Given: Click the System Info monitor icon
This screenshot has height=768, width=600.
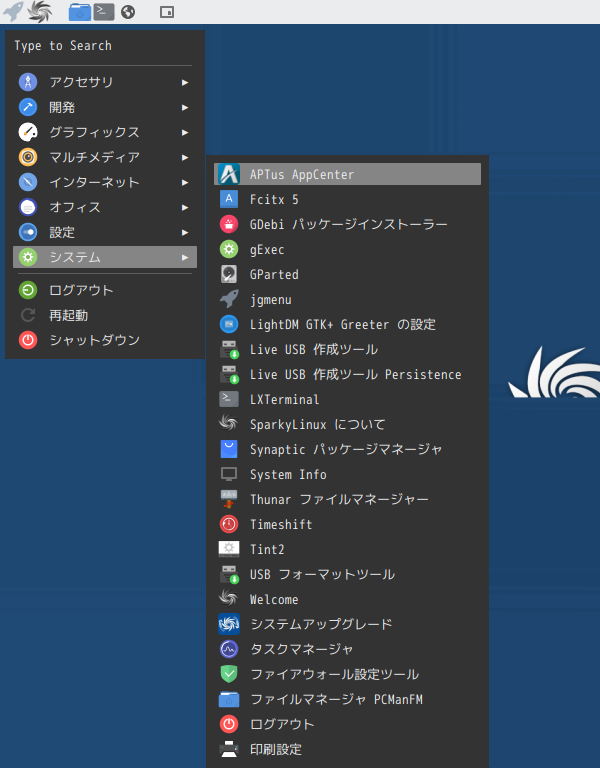Looking at the screenshot, I should (229, 474).
